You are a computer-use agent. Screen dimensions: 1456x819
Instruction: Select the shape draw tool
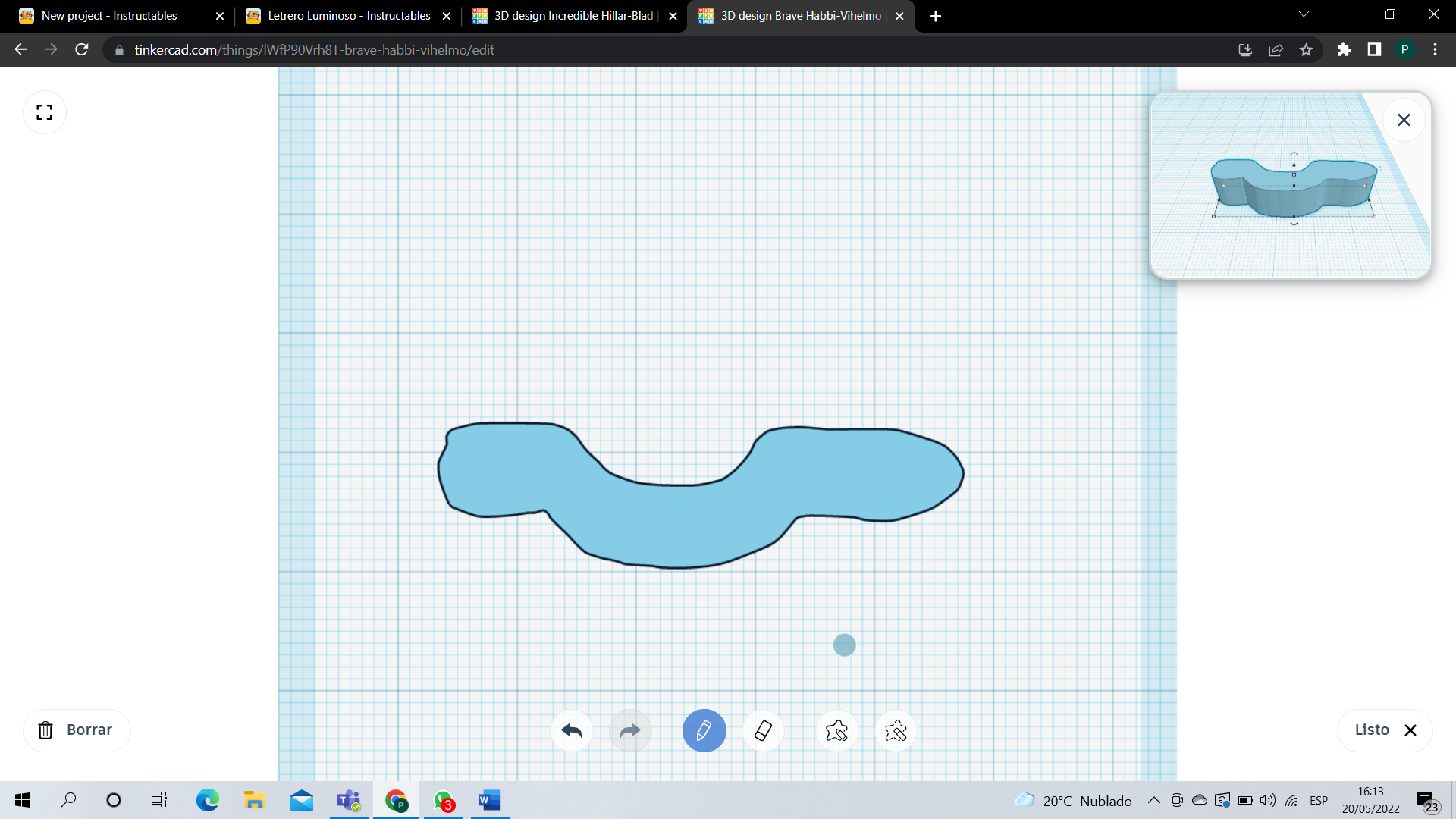coord(836,731)
